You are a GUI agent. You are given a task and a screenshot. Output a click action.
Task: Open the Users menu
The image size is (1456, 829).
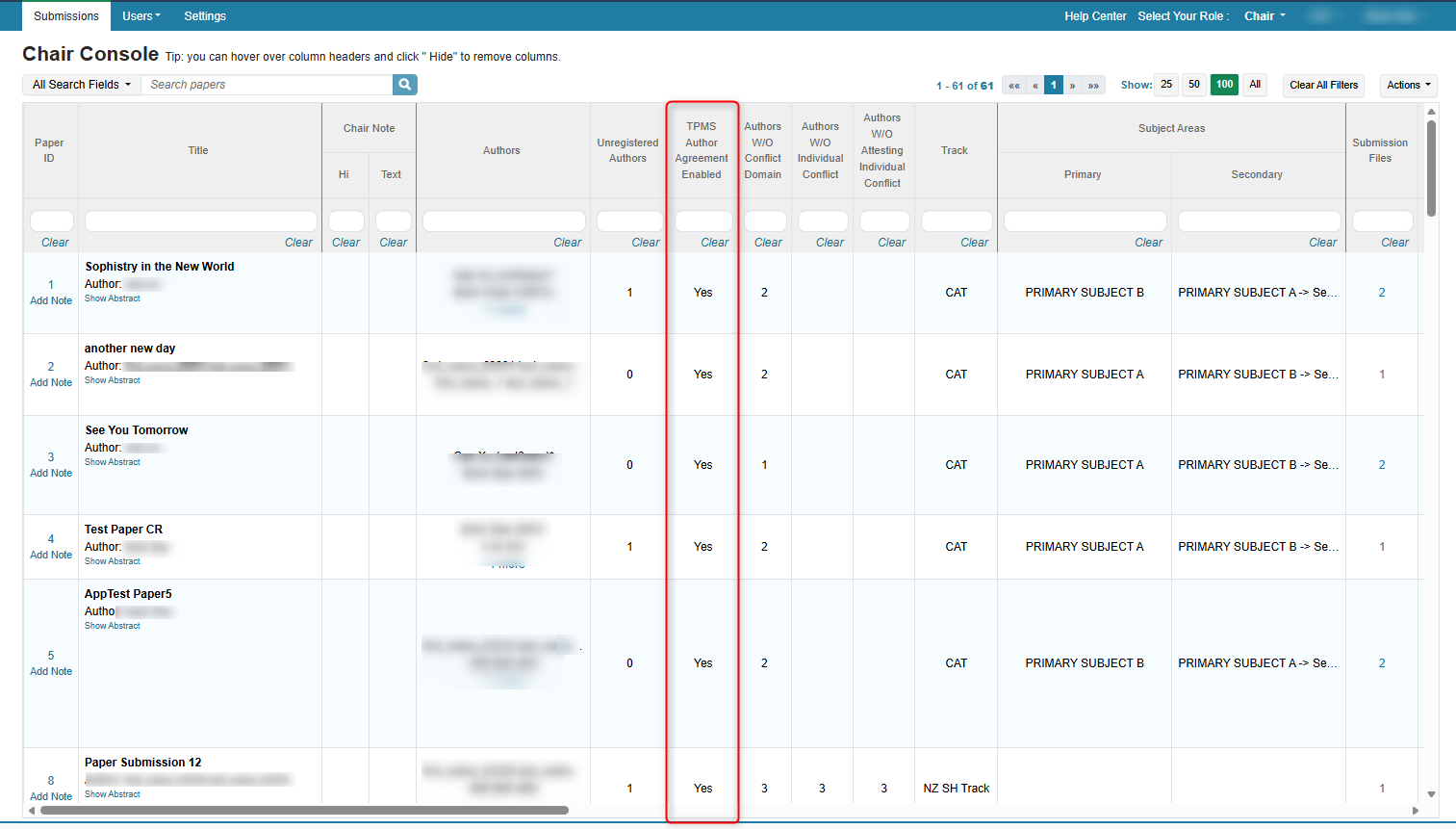(141, 16)
